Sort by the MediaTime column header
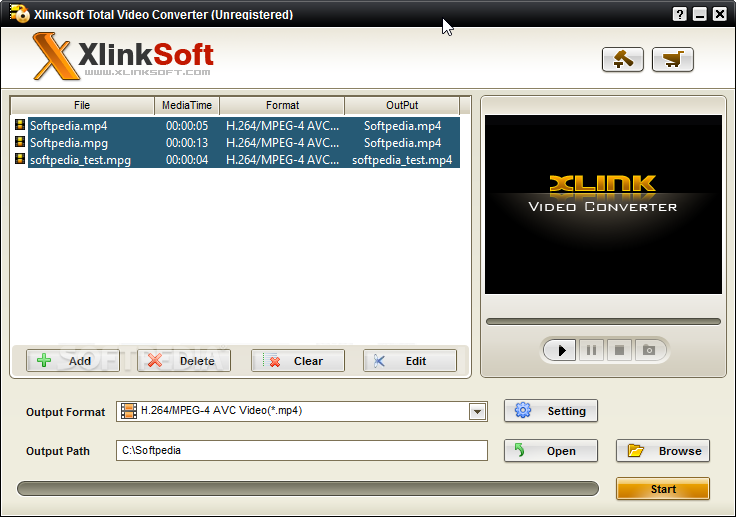The image size is (736, 517). pyautogui.click(x=187, y=105)
